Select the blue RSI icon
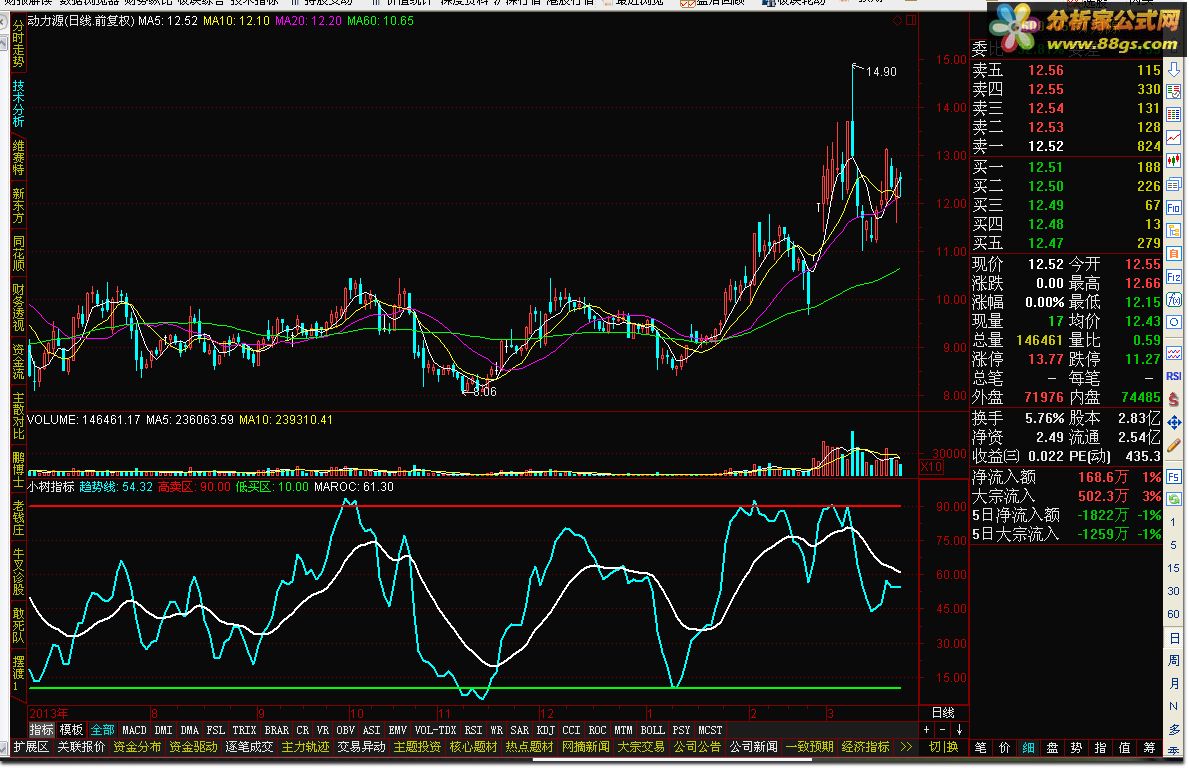1189x768 pixels. [x=1174, y=376]
